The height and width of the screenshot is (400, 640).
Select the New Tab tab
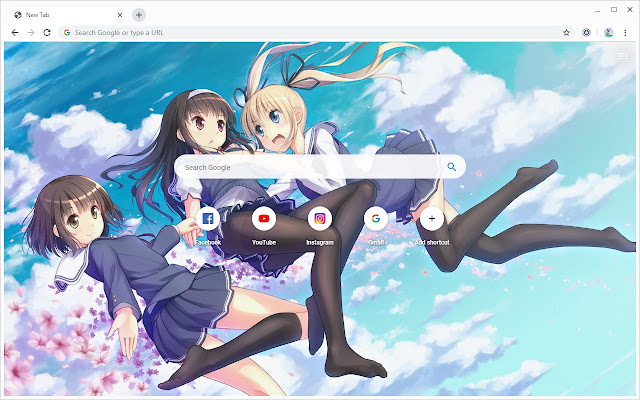(68, 15)
